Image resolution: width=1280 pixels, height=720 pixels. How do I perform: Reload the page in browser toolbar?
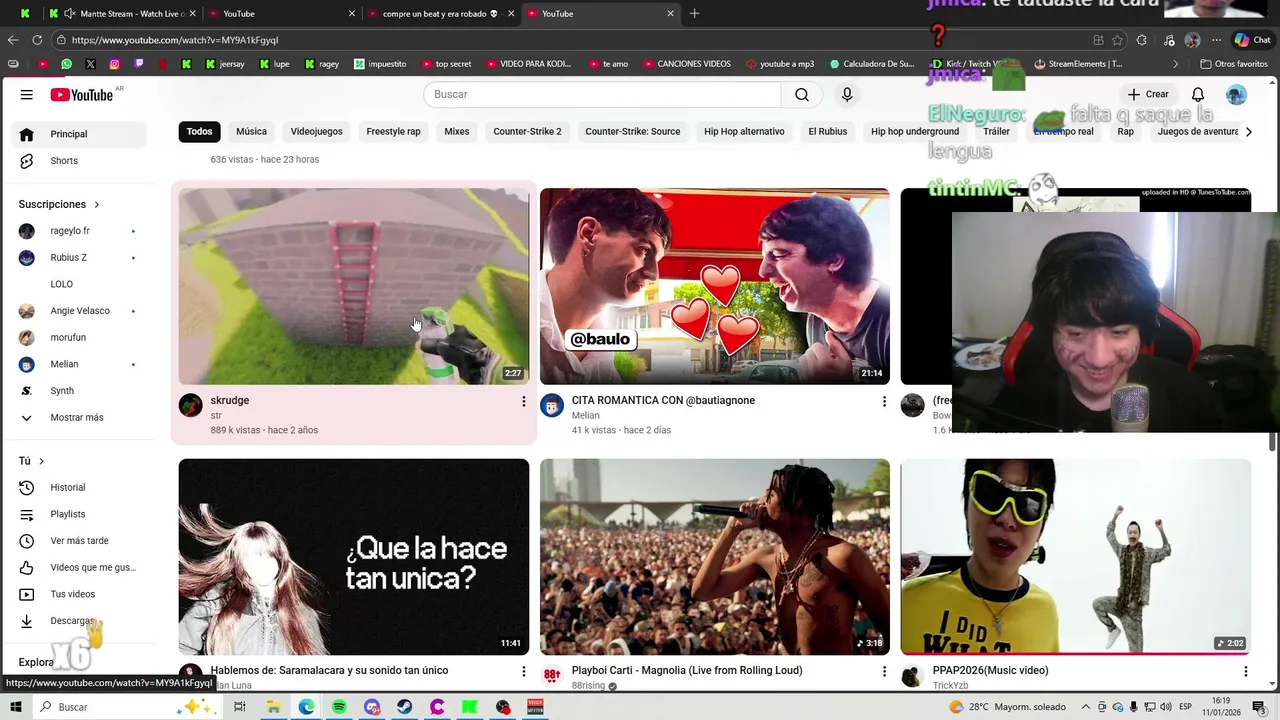[x=37, y=40]
